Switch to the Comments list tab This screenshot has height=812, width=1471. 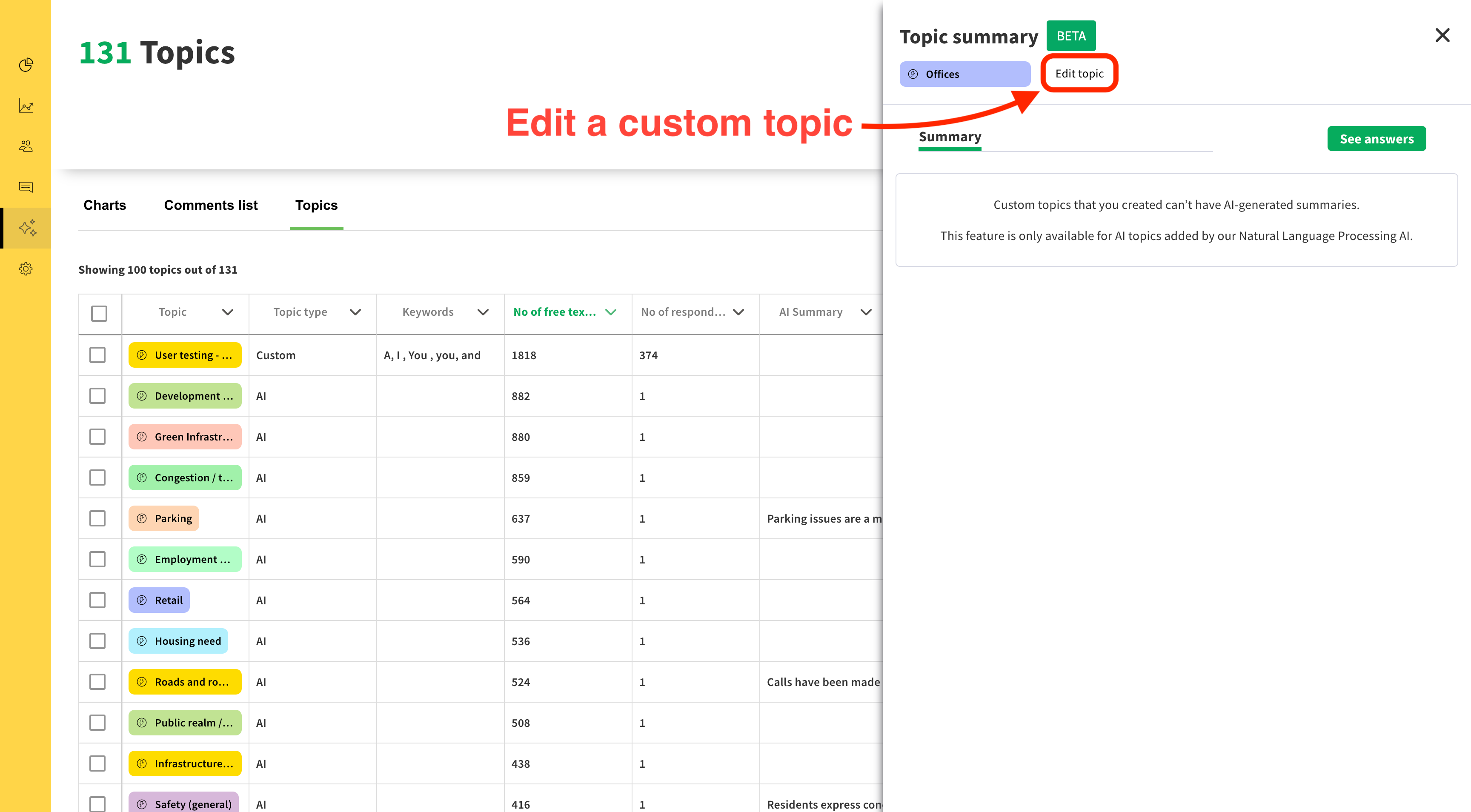click(x=211, y=206)
